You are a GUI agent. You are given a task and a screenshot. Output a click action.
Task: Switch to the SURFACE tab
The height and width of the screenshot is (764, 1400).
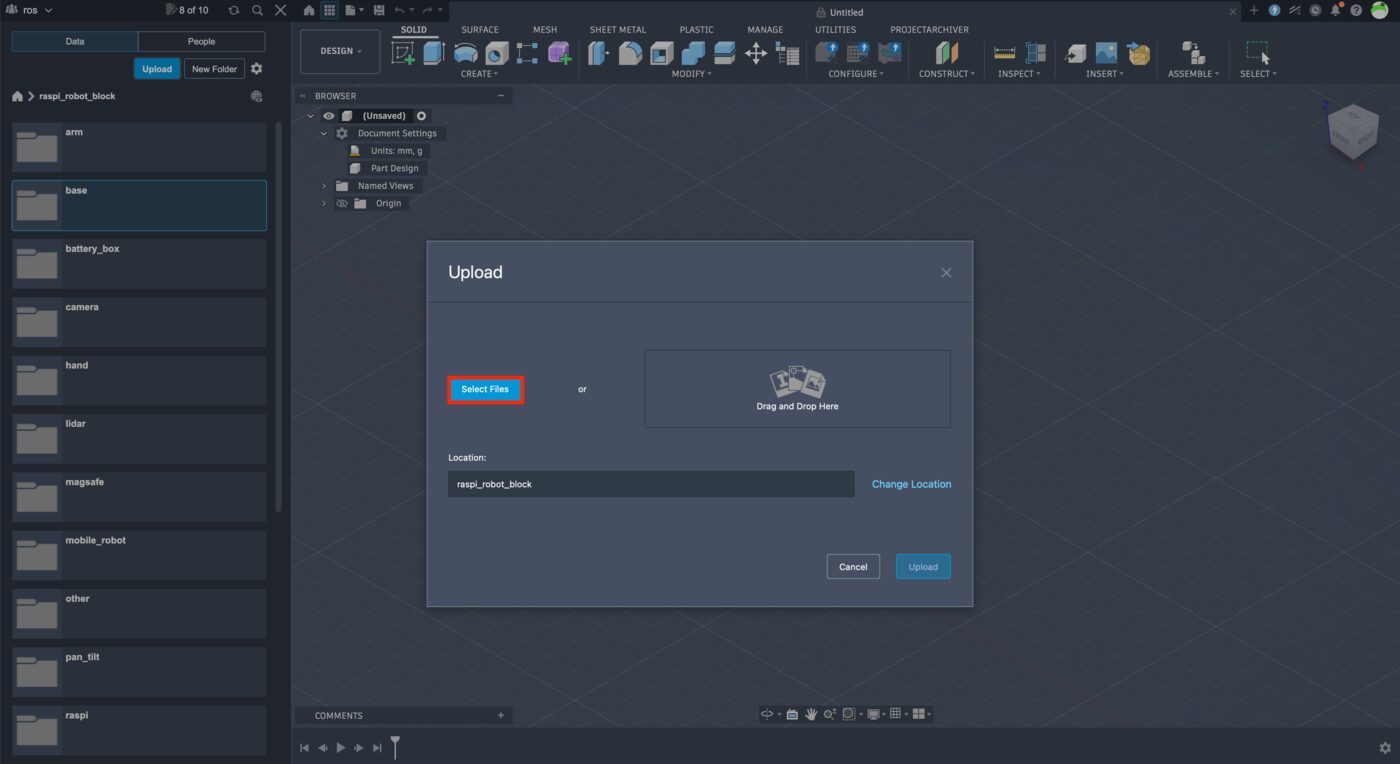[x=480, y=30]
